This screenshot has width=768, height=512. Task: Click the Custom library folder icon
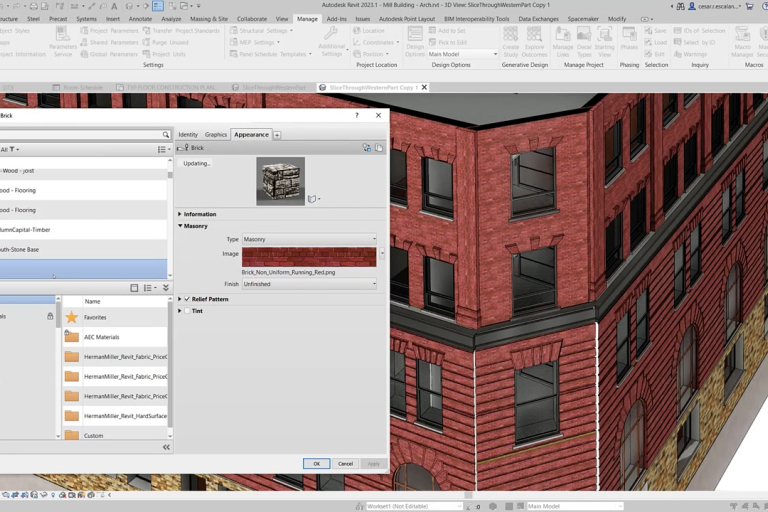click(x=72, y=435)
